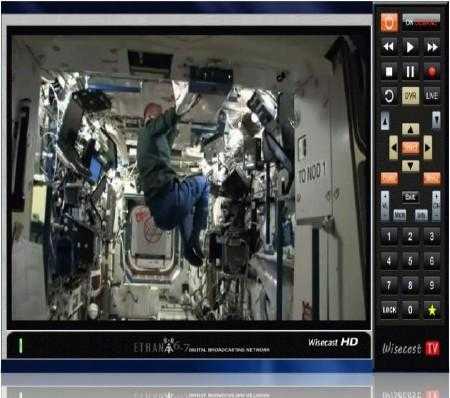Select number 5 on the keypad
This screenshot has height=398, width=450.
(x=410, y=261)
